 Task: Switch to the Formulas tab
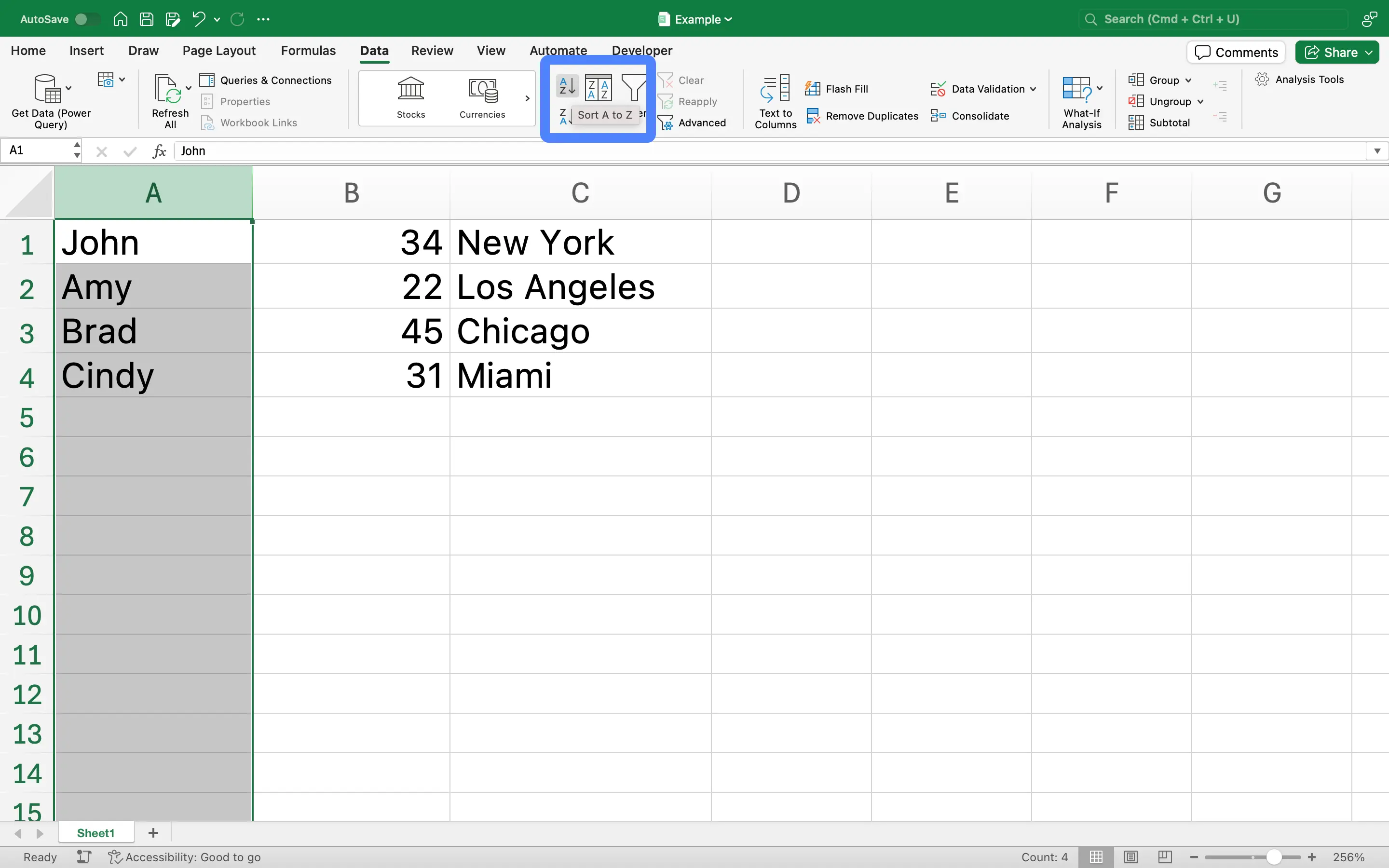[308, 51]
